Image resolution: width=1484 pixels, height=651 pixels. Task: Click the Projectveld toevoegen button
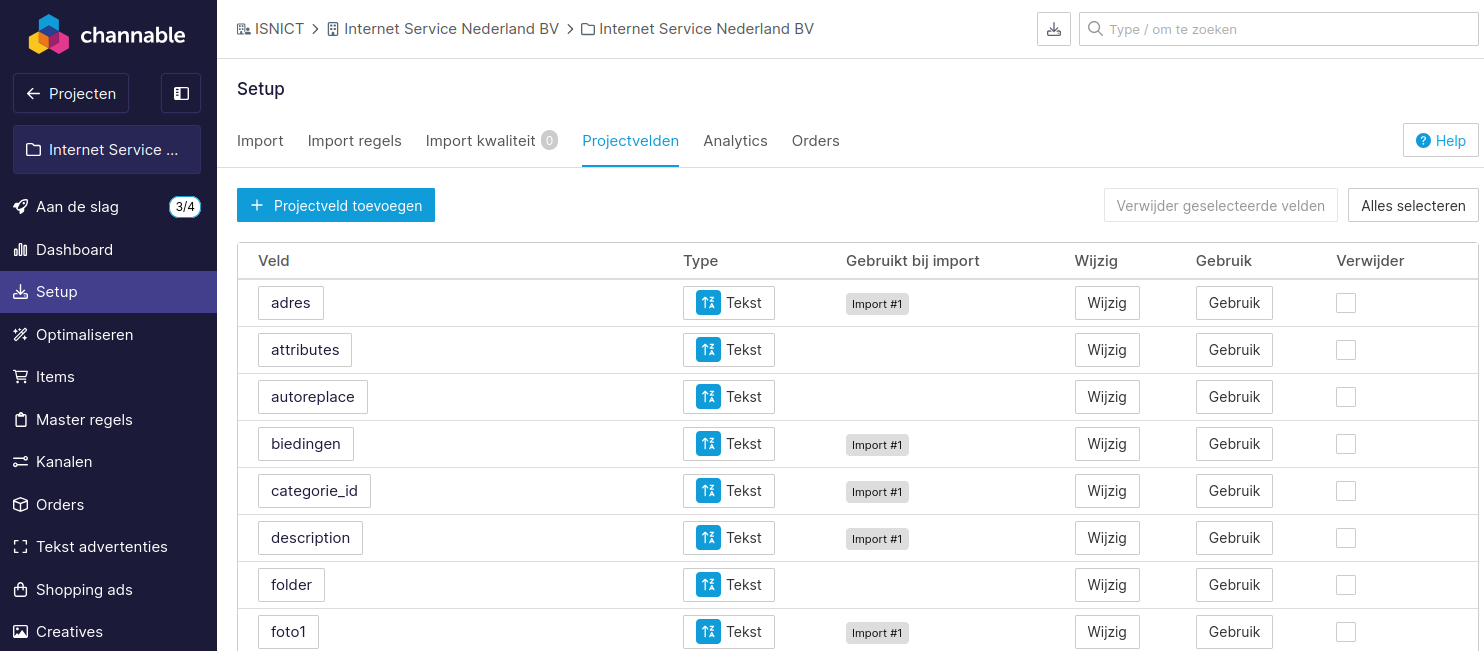pos(336,204)
